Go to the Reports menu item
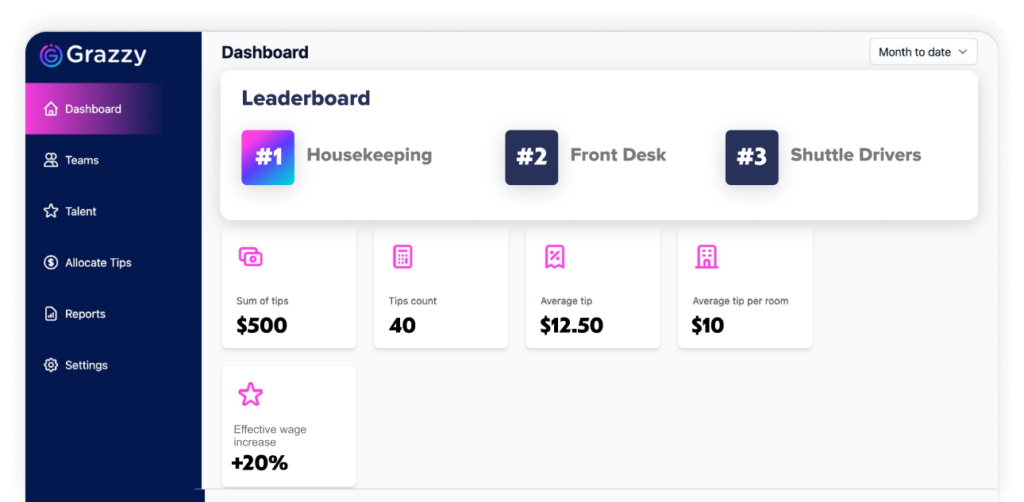The image size is (1024, 502). [x=85, y=314]
